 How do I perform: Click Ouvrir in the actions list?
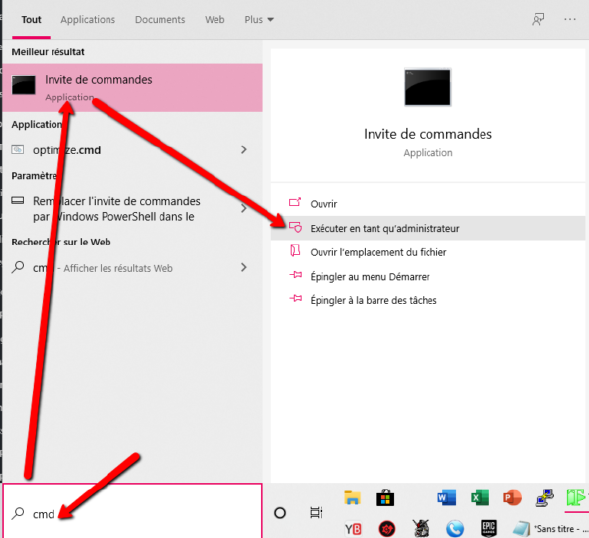(428, 204)
